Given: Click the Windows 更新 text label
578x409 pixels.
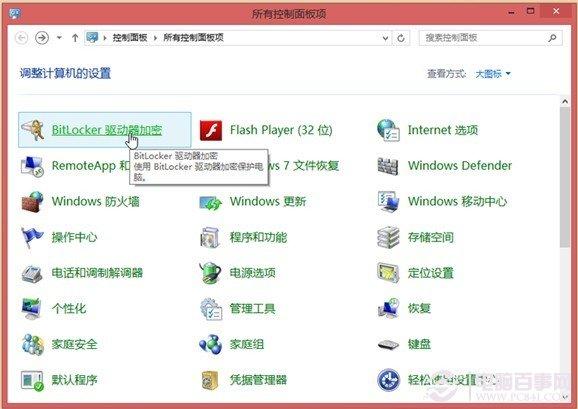Looking at the screenshot, I should [268, 202].
